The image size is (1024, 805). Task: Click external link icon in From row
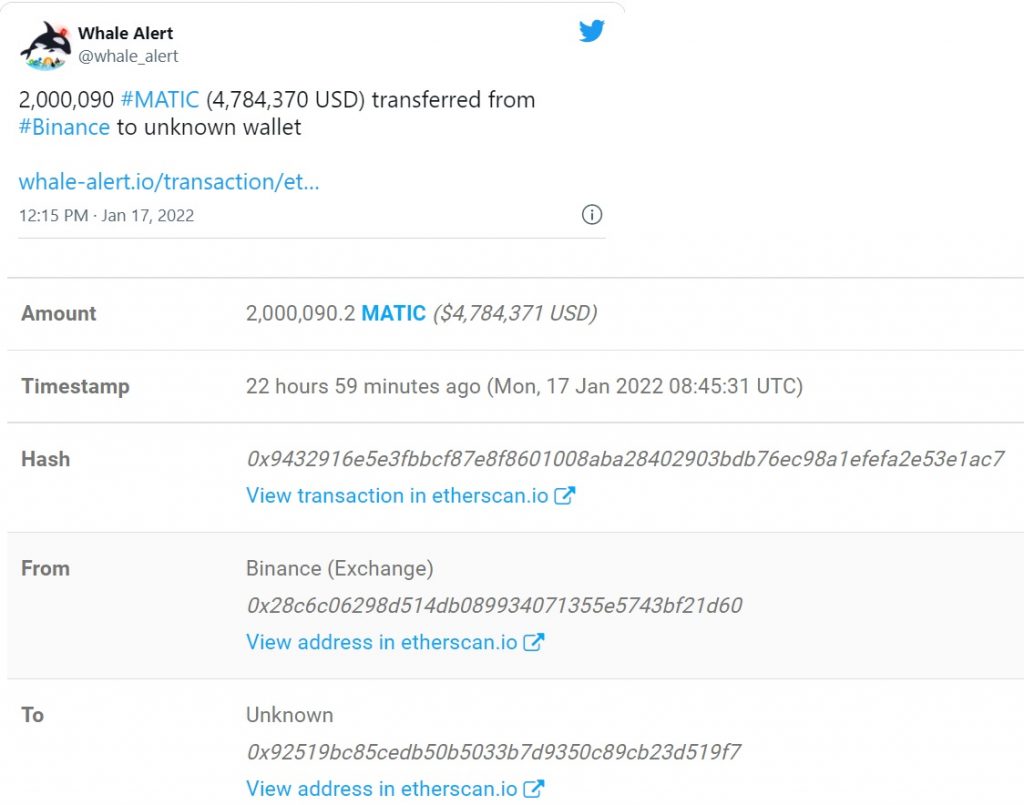coord(534,642)
